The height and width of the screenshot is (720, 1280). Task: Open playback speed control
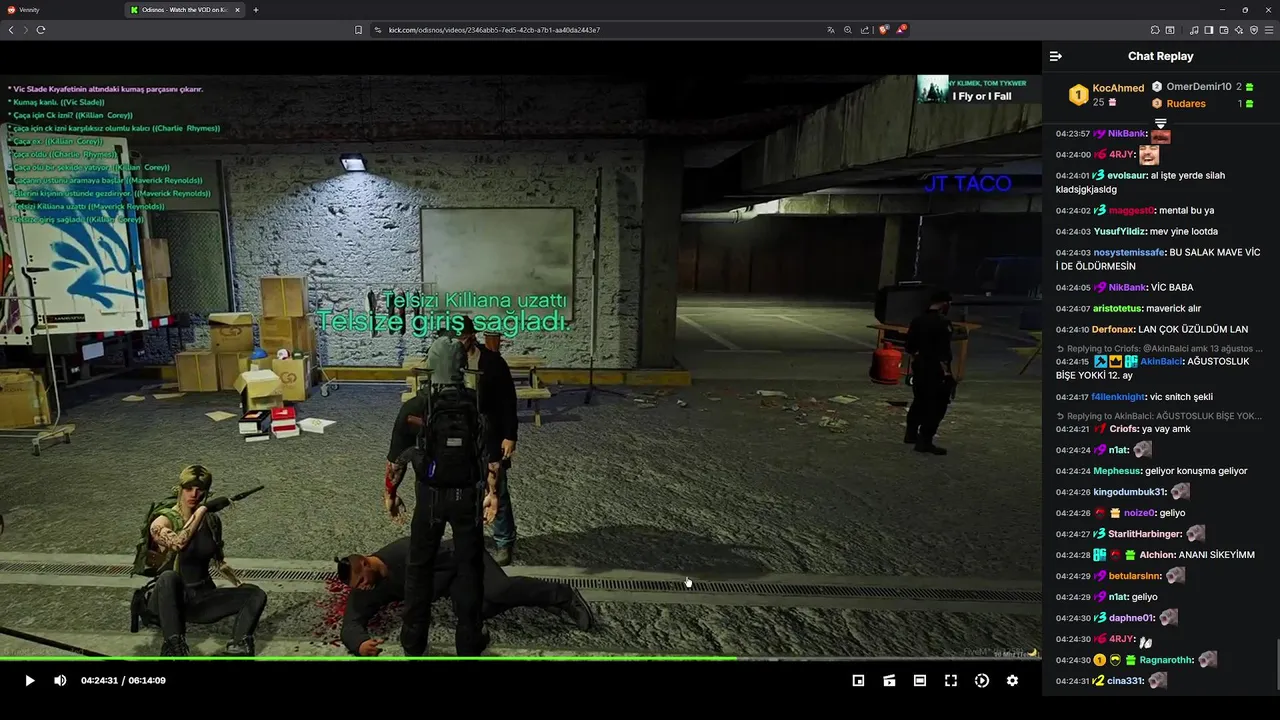982,680
